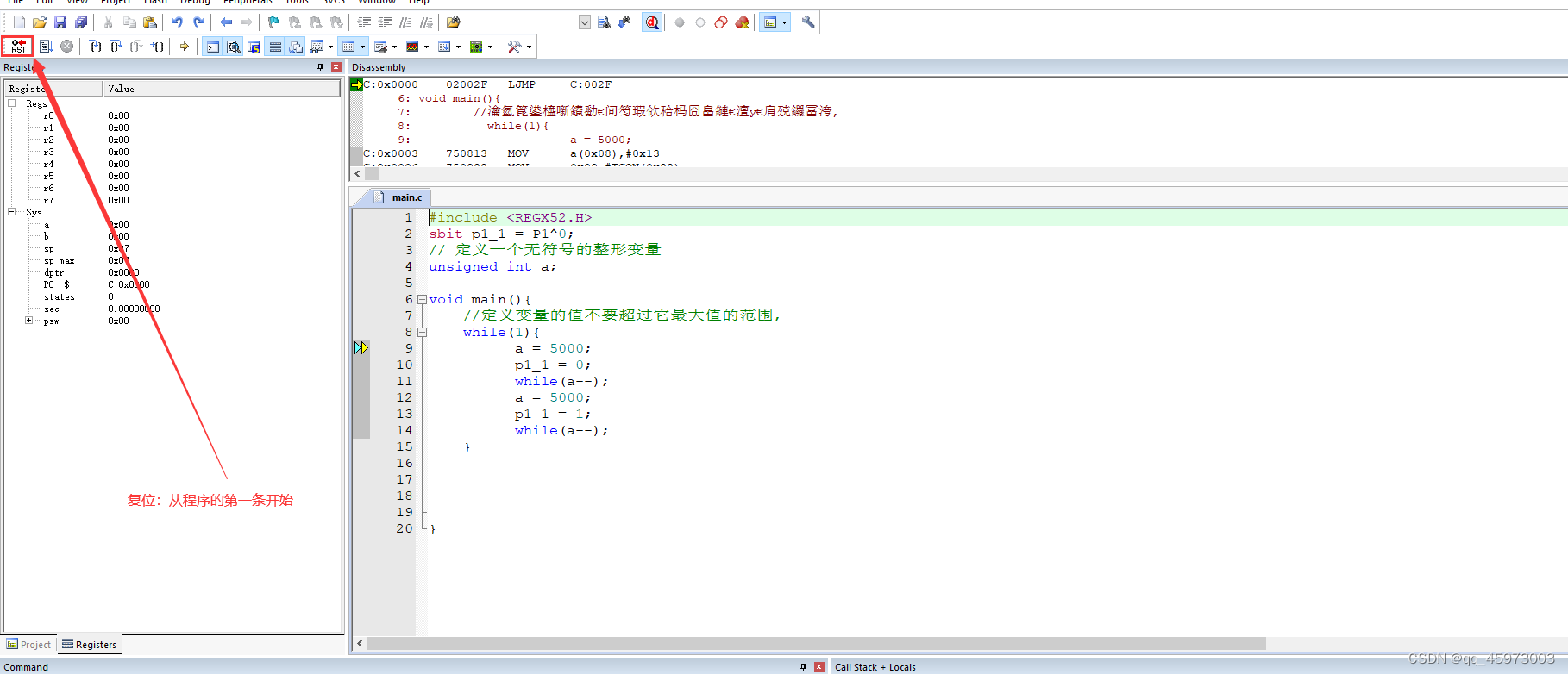Image resolution: width=1568 pixels, height=674 pixels.
Task: Open the Analysis Windows dropdown arrow
Action: coord(427,47)
